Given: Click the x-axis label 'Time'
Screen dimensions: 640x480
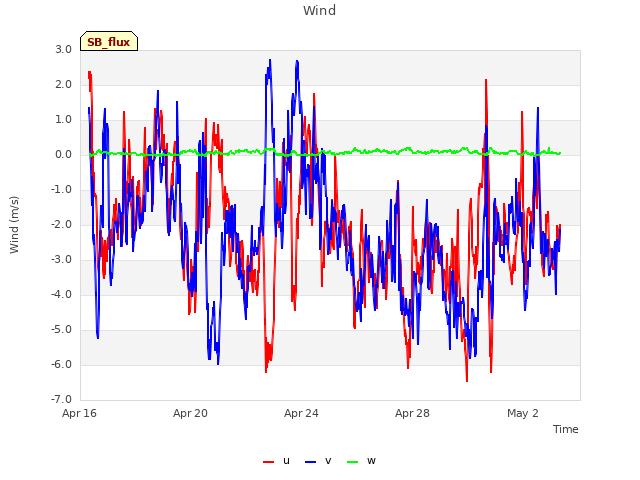Looking at the screenshot, I should 566,429.
